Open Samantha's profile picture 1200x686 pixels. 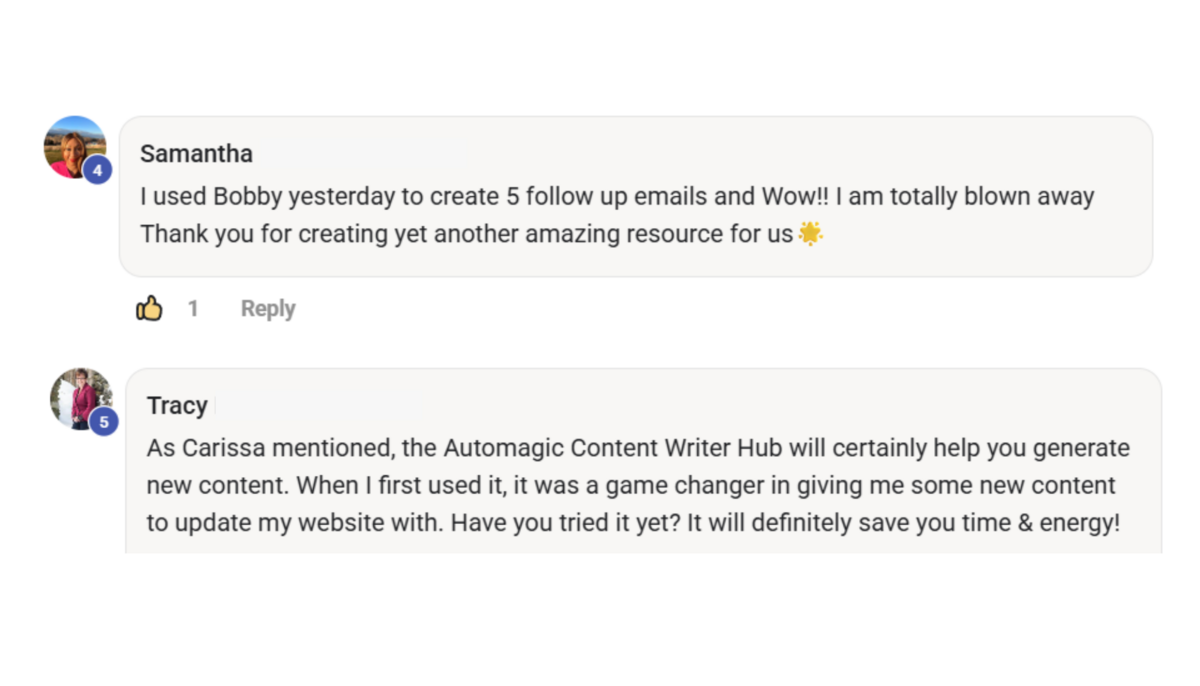pos(72,146)
